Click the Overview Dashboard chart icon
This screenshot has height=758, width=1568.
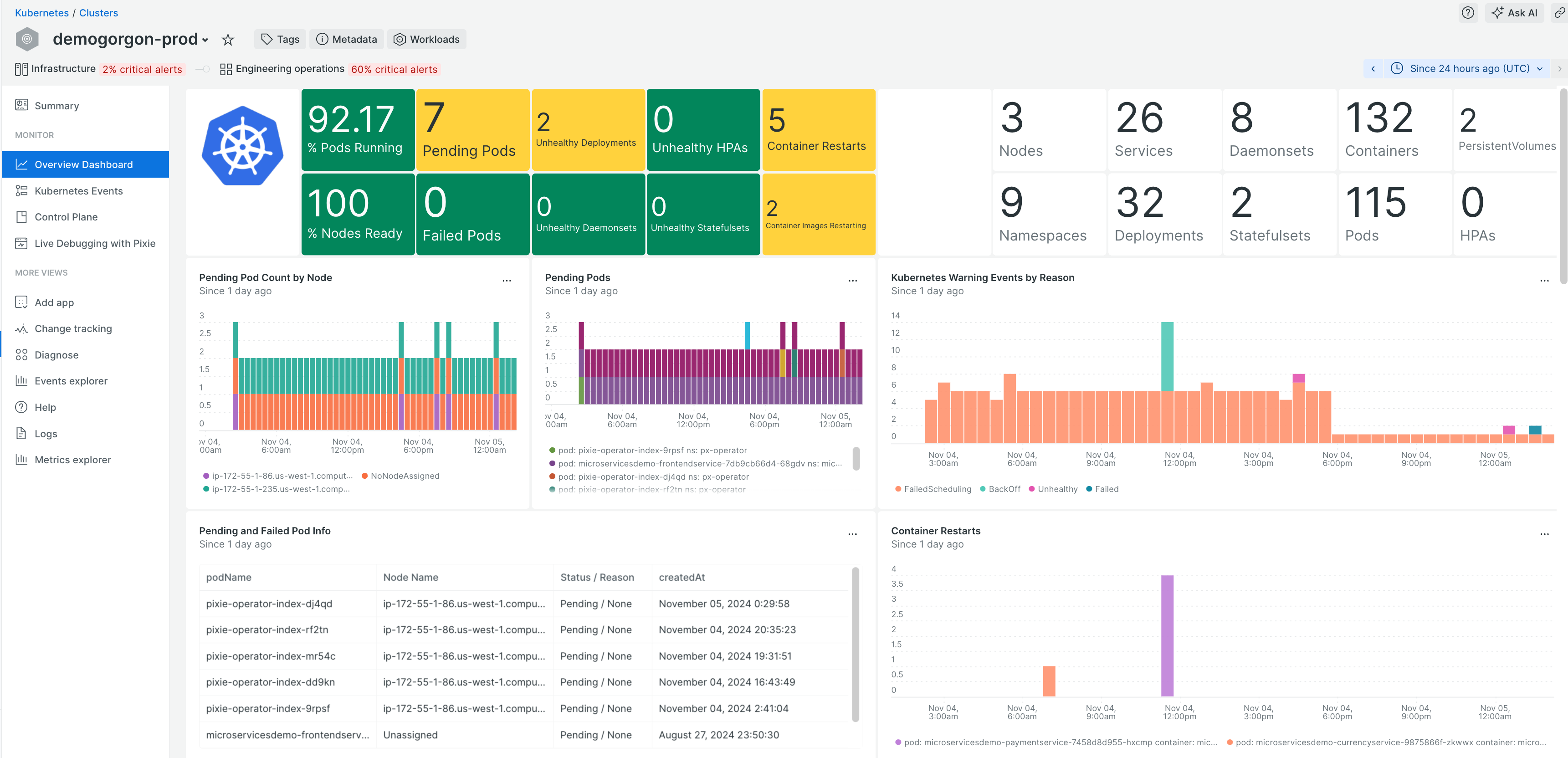click(21, 164)
